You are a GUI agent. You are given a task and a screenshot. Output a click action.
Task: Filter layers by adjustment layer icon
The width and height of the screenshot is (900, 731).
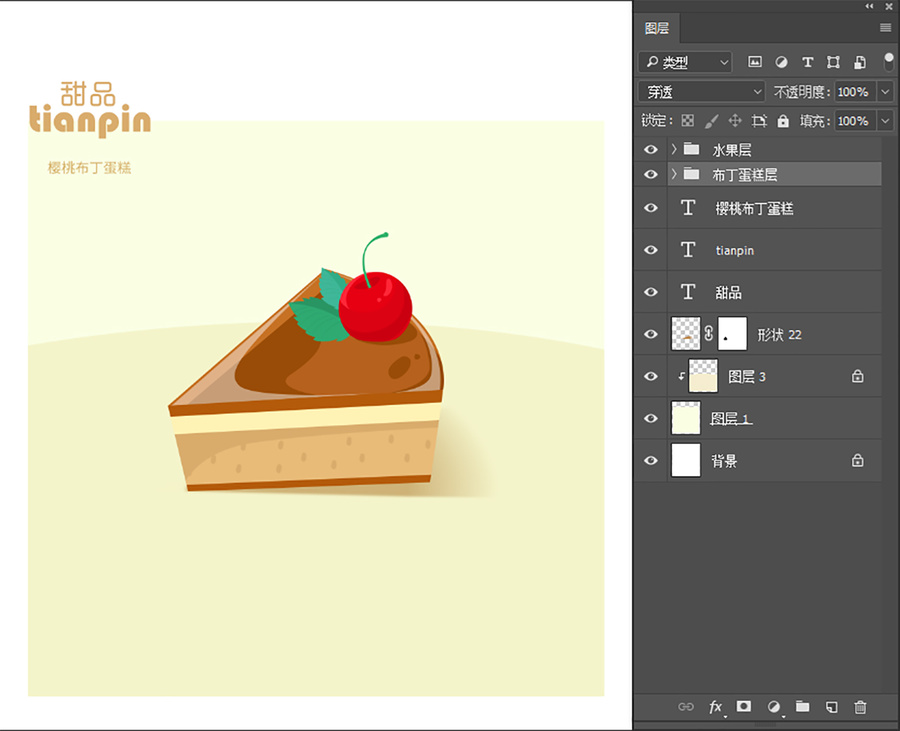pyautogui.click(x=781, y=62)
